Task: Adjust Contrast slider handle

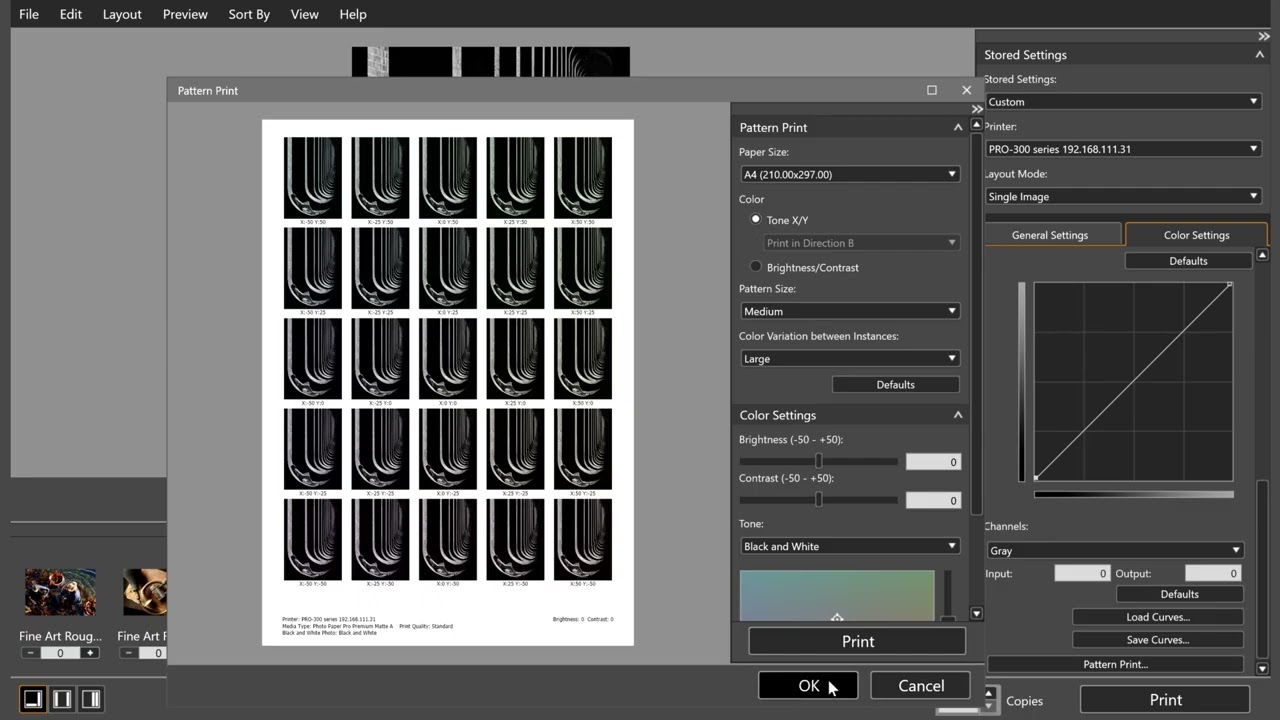Action: (819, 500)
